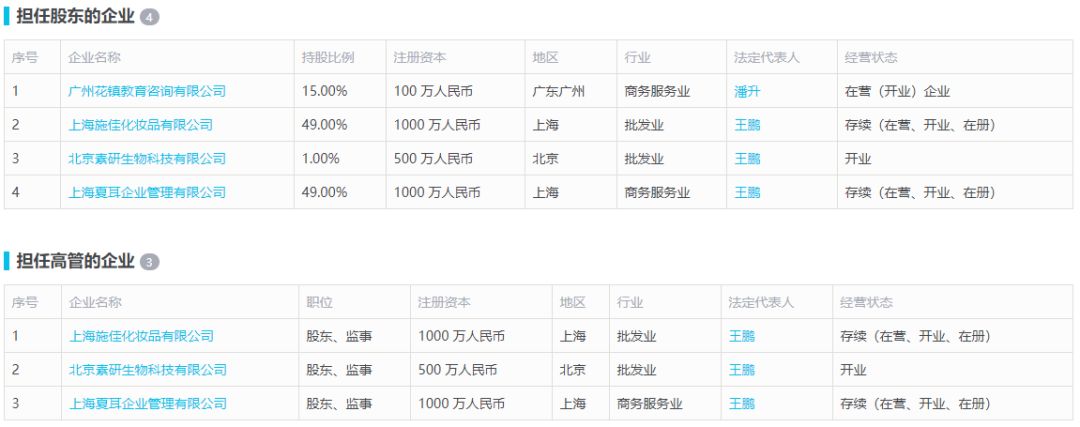1080x427 pixels.
Task: Click 王鹏 in executive row 1
Action: (742, 336)
